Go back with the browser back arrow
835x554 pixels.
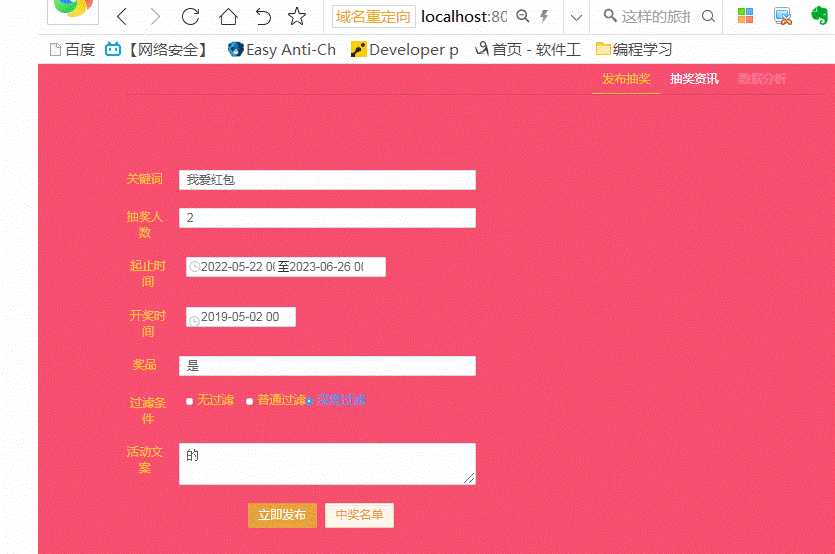(x=122, y=17)
